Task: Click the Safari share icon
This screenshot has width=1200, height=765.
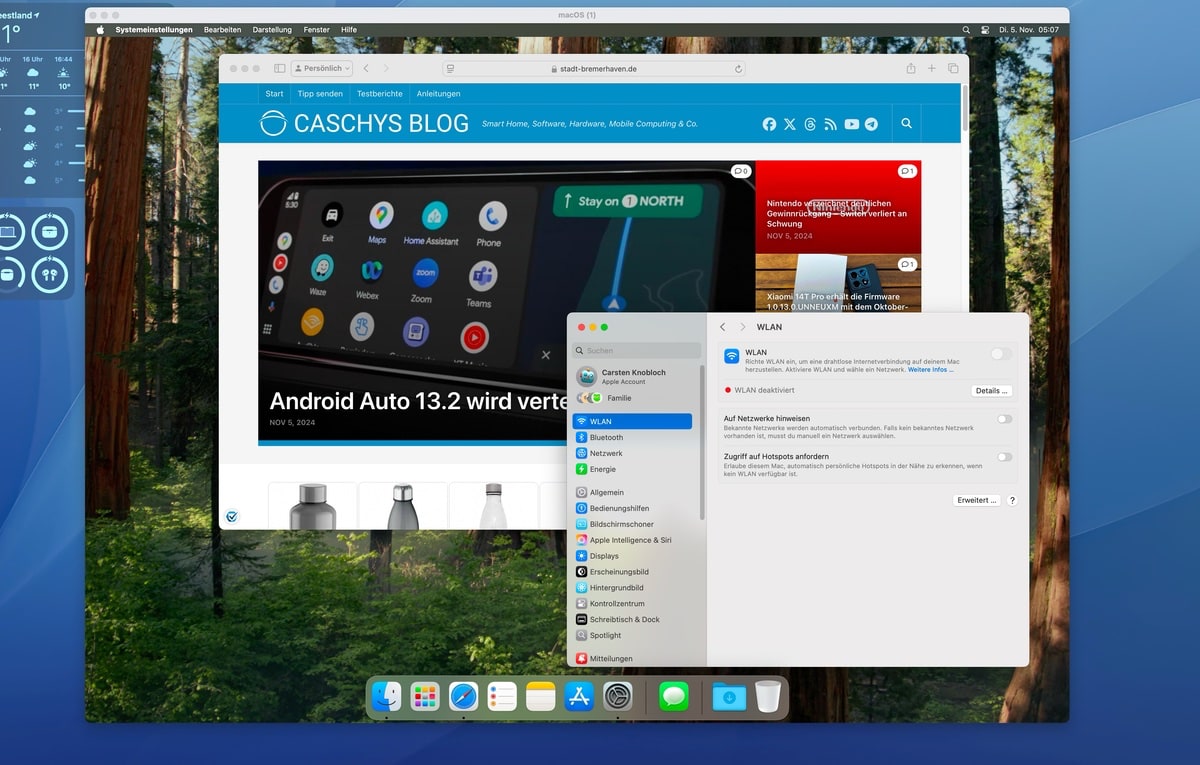Action: 911,68
